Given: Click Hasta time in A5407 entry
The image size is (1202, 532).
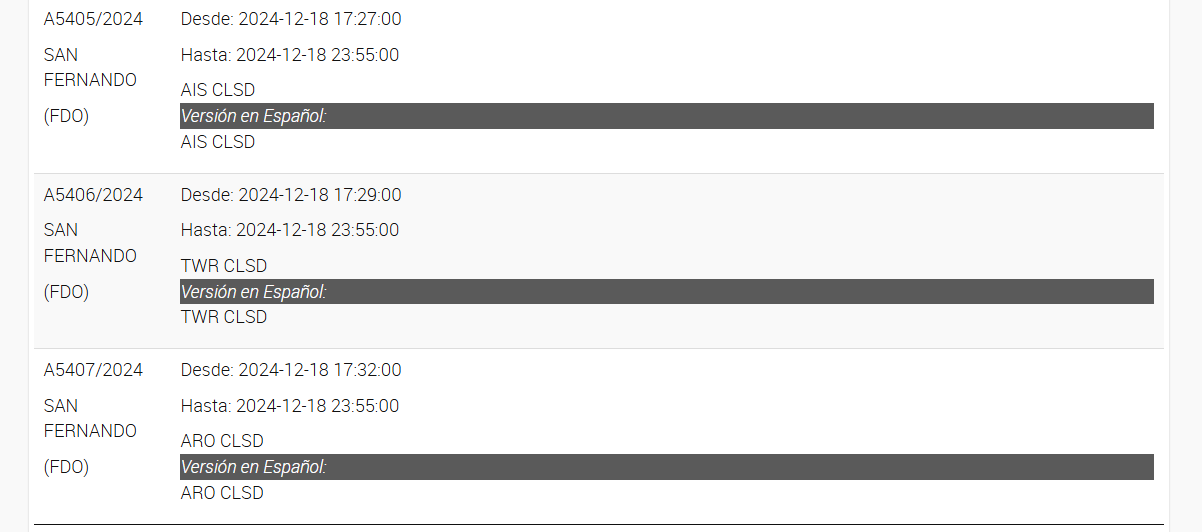Looking at the screenshot, I should coord(290,406).
